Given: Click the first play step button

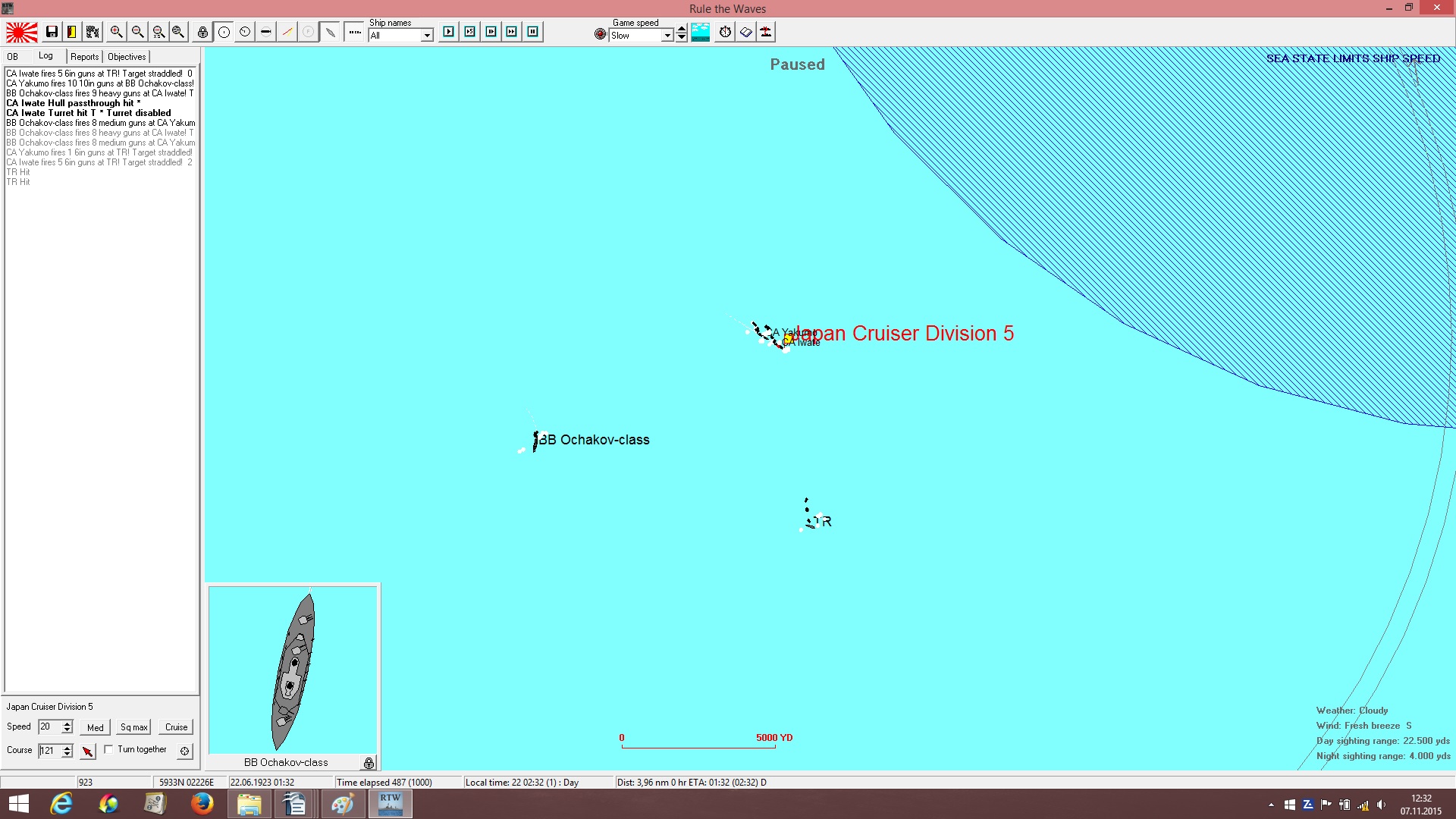Looking at the screenshot, I should point(449,32).
